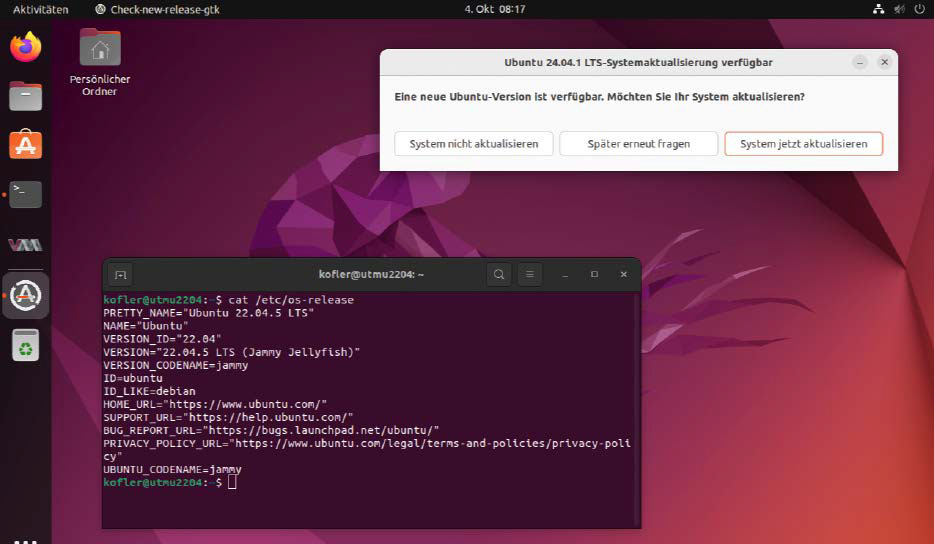Launch the Files manager from dock
Image resolution: width=934 pixels, height=544 pixels.
point(26,96)
